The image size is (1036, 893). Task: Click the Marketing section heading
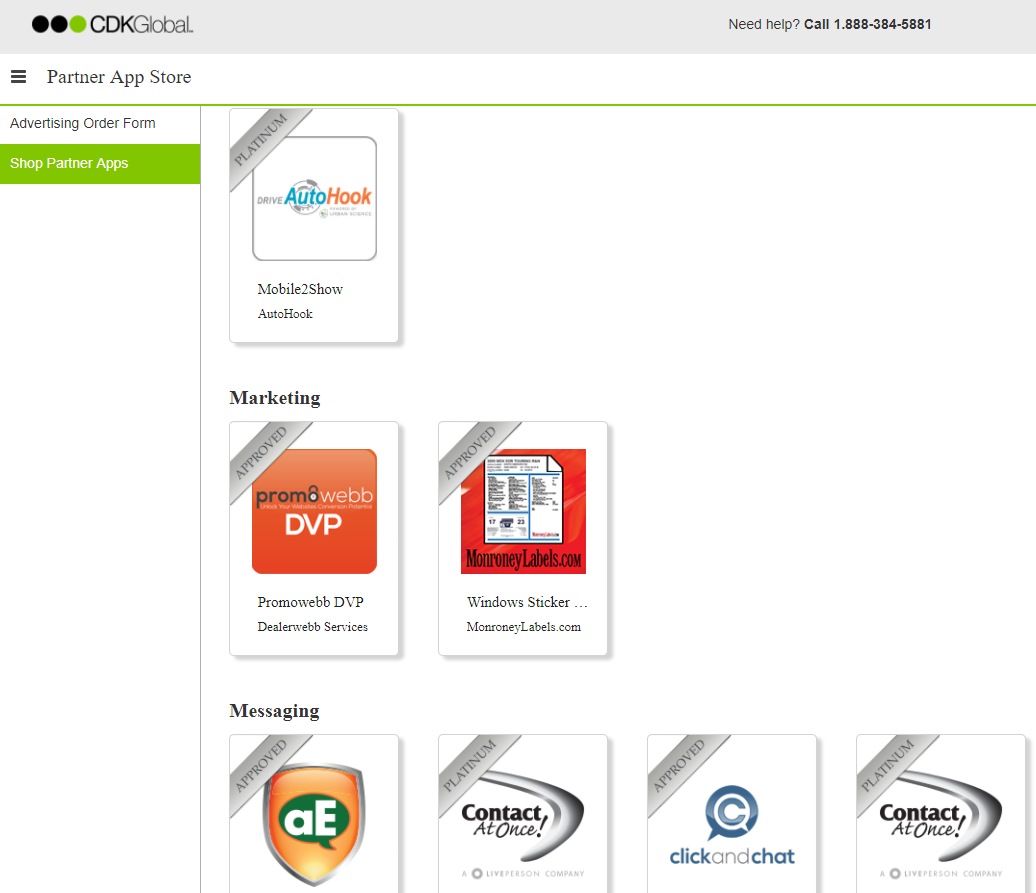click(275, 398)
